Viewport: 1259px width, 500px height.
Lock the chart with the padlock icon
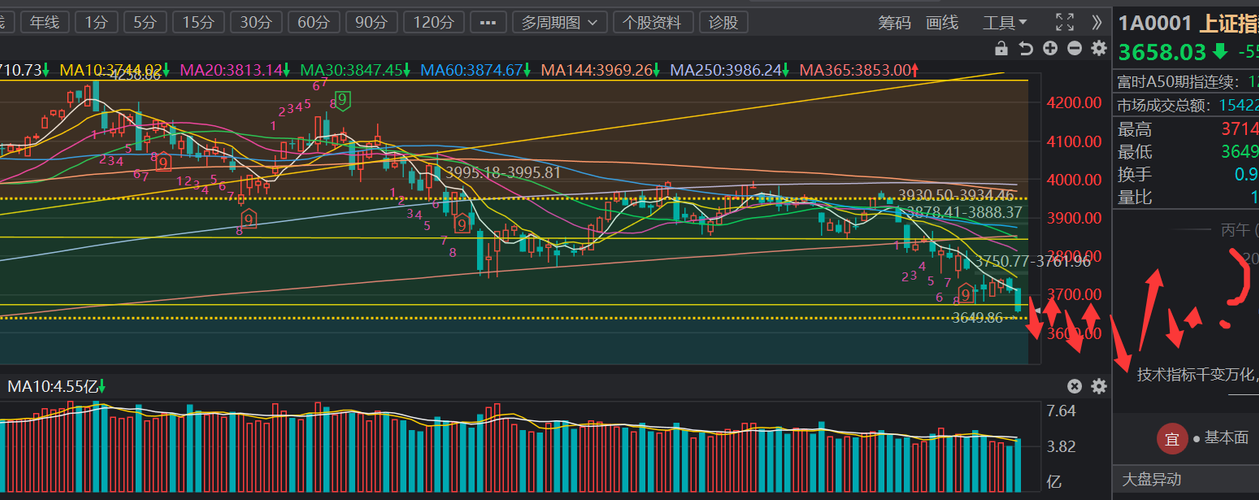point(1001,48)
